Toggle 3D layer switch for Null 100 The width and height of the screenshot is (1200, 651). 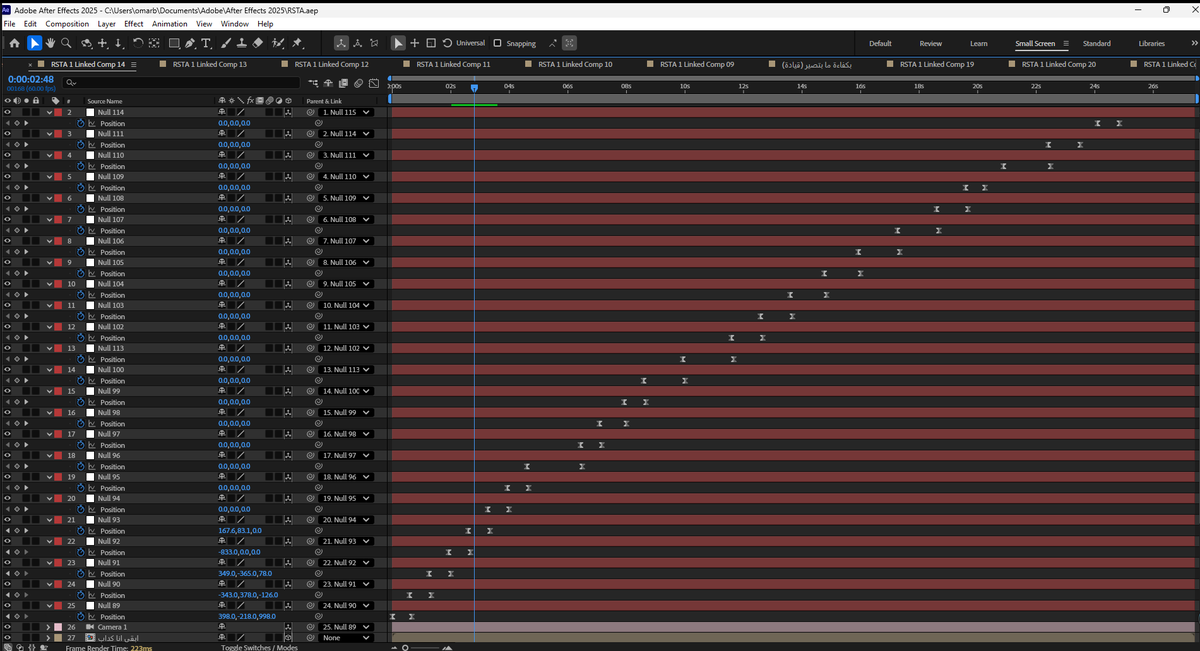click(288, 370)
